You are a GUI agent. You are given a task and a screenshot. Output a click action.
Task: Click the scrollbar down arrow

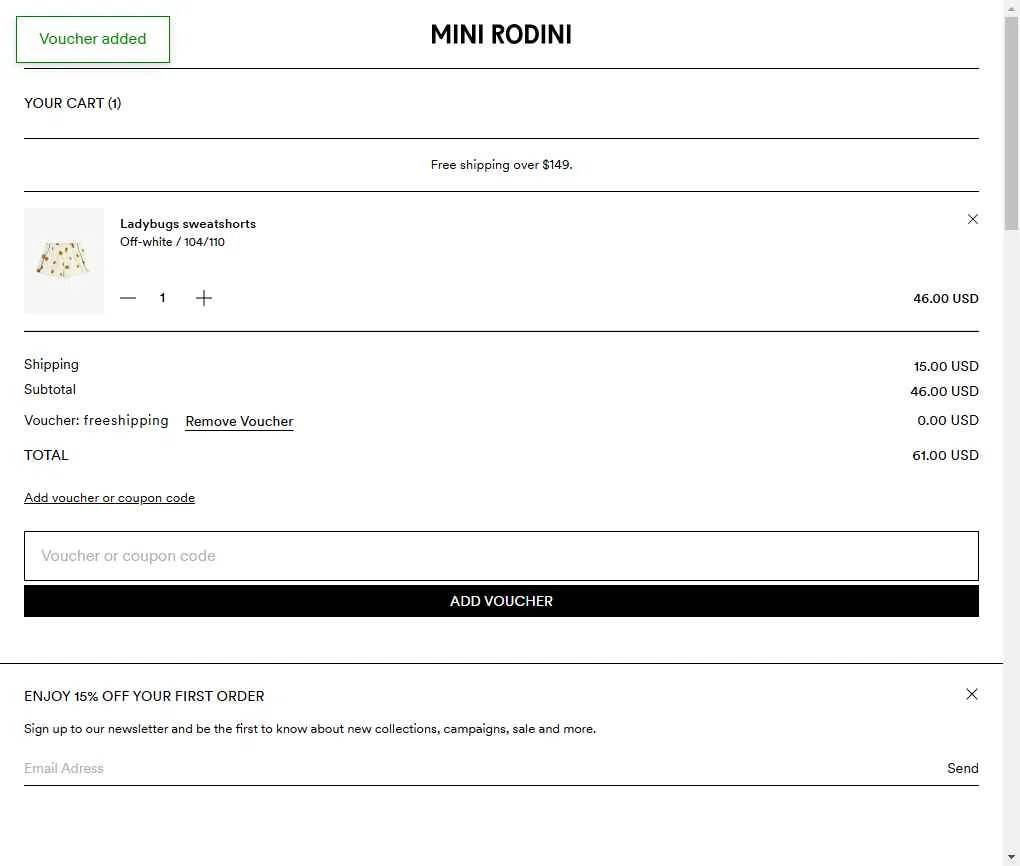[1012, 858]
